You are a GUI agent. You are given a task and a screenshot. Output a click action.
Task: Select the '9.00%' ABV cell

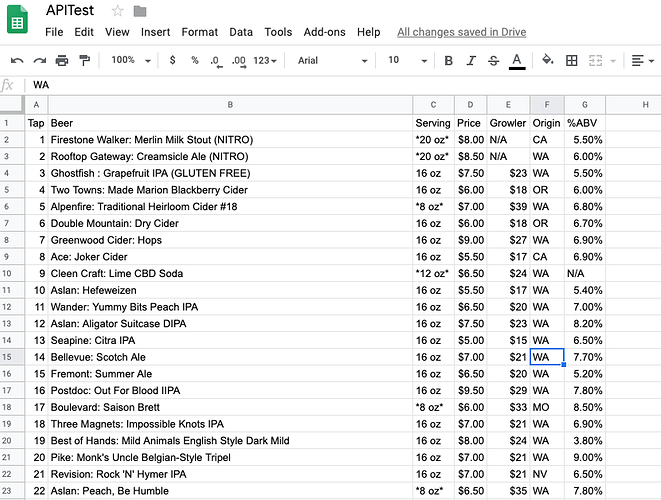click(x=585, y=457)
